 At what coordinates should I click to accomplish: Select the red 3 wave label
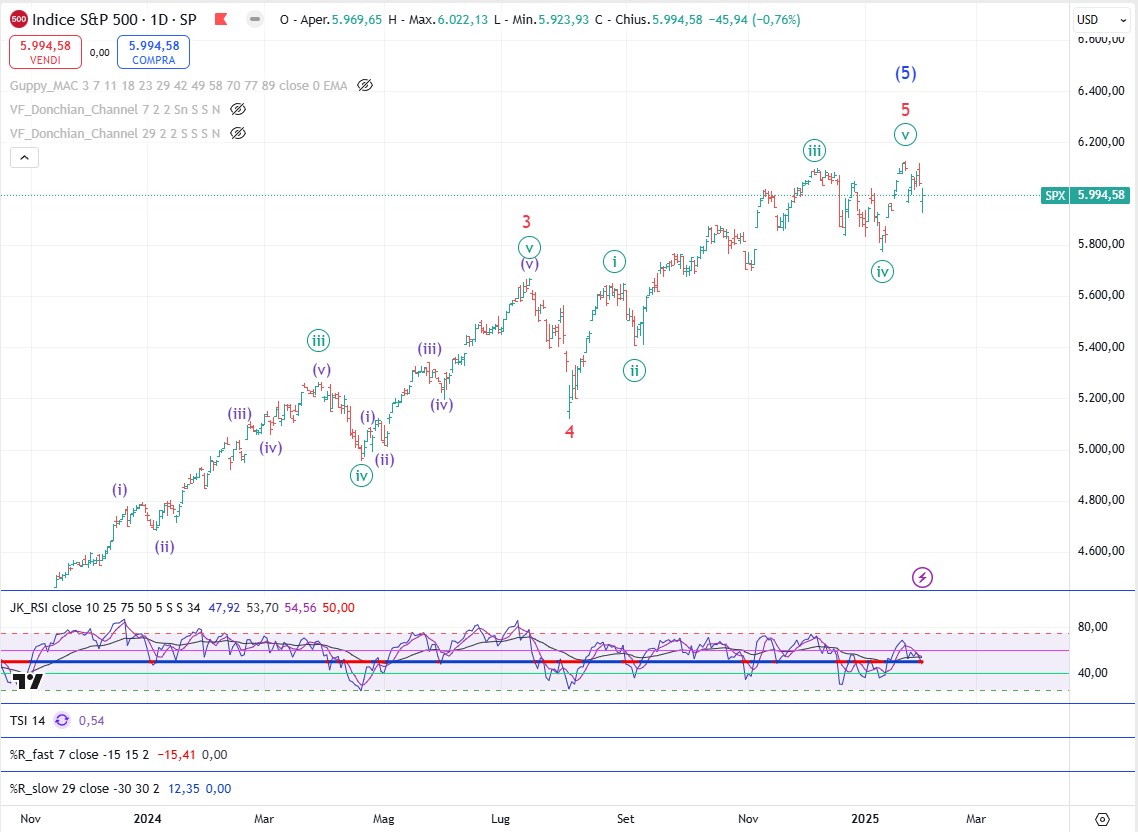527,221
